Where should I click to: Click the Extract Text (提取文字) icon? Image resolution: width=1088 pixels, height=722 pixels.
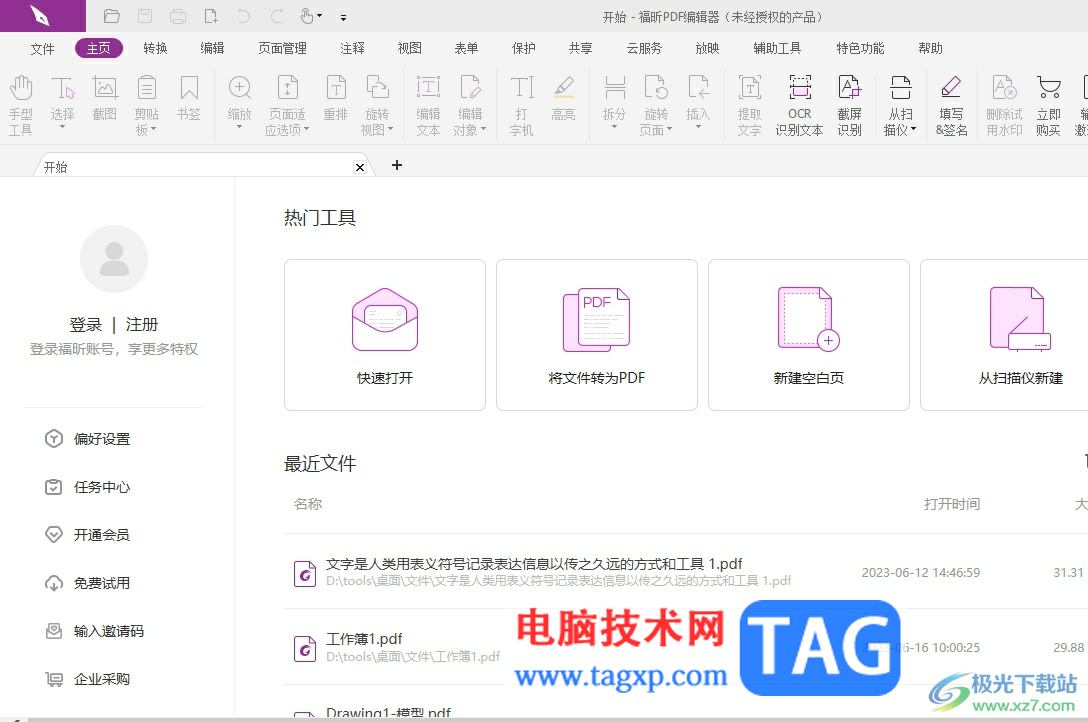[x=749, y=88]
